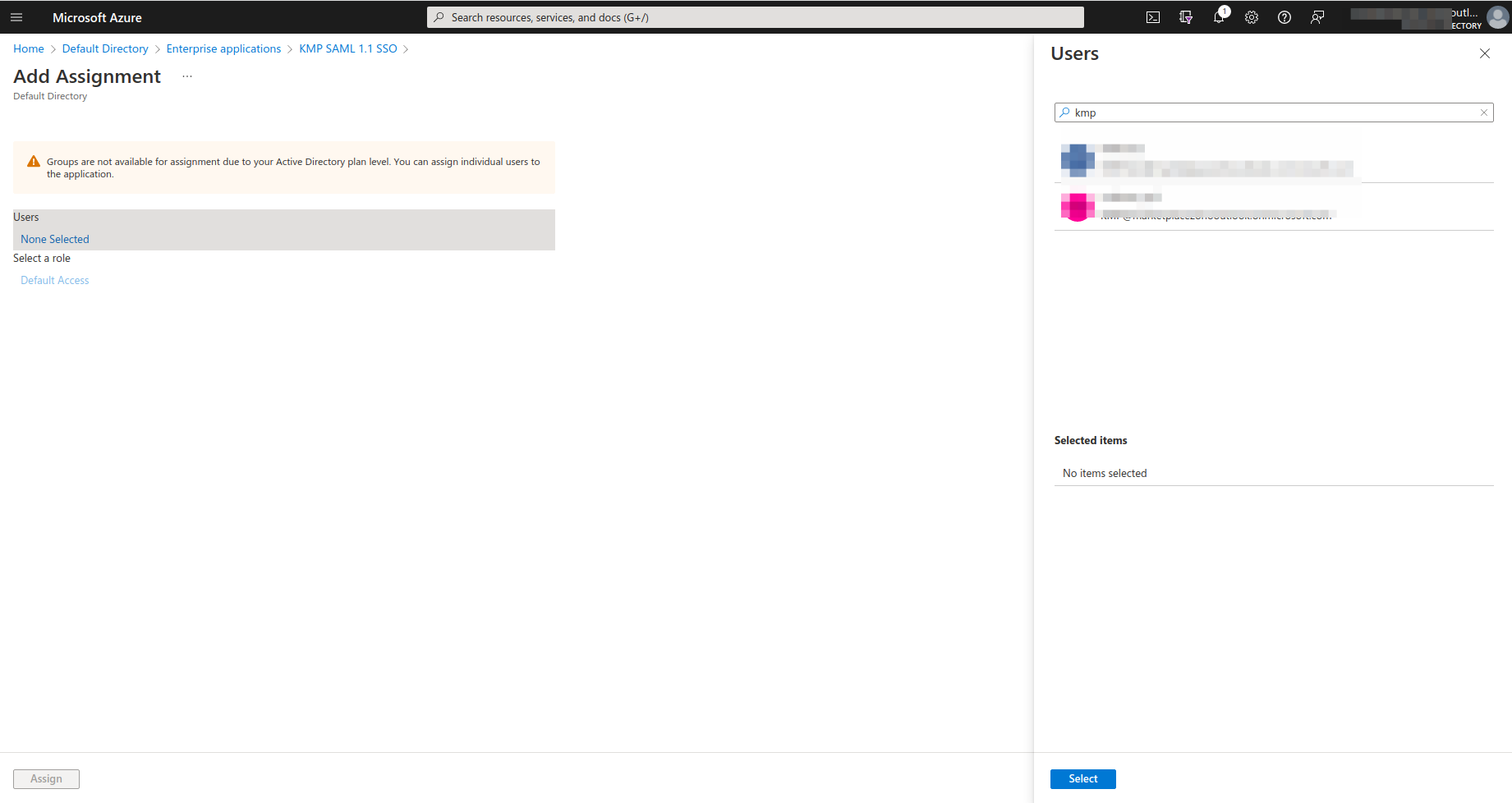
Task: Click Default Access role link
Action: (x=55, y=280)
